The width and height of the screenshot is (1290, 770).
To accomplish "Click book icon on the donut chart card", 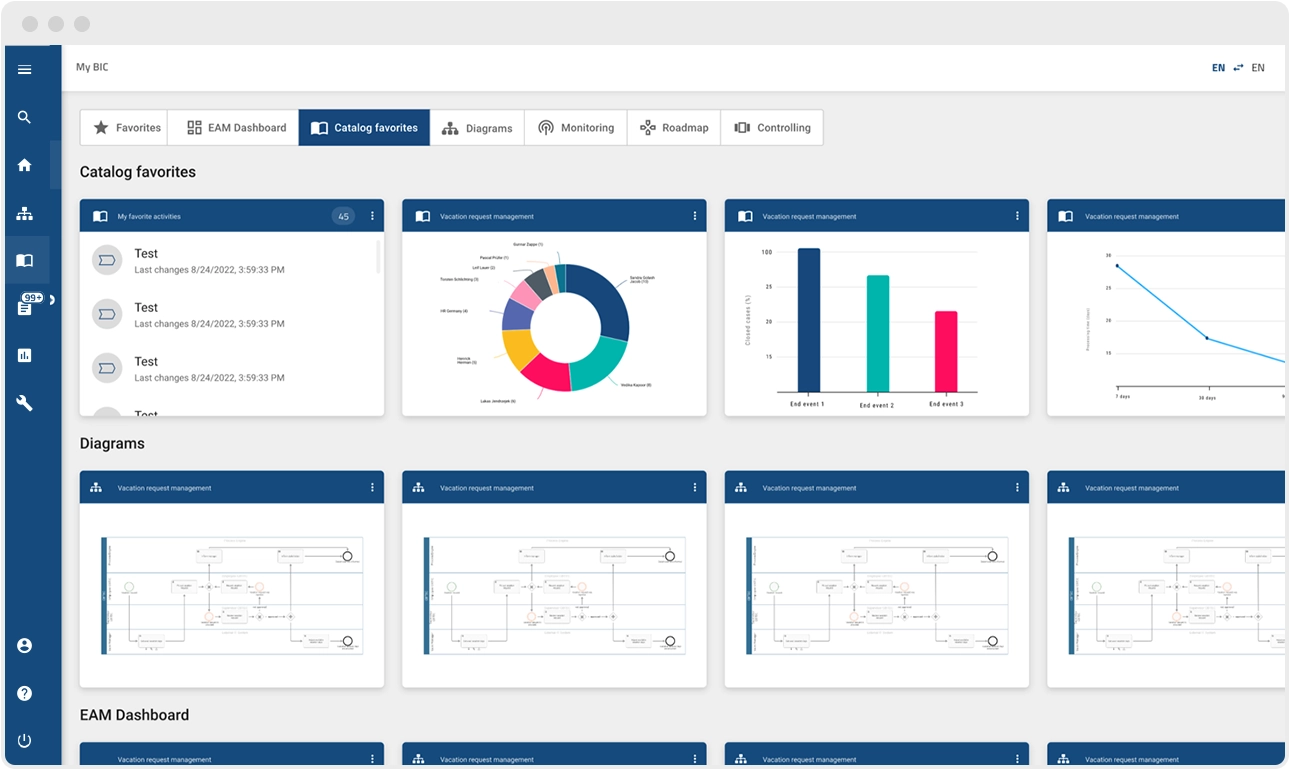I will [423, 216].
